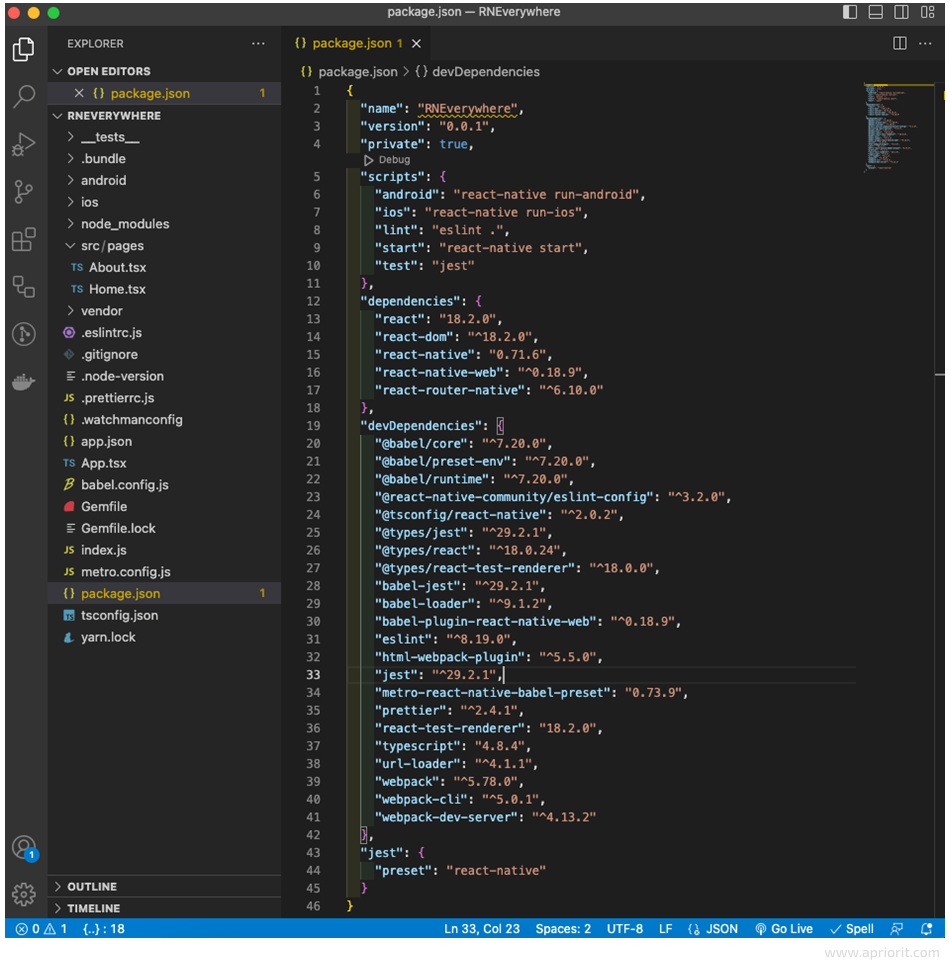The width and height of the screenshot is (950, 970).
Task: Open feedback icon in status bar
Action: coord(897,929)
